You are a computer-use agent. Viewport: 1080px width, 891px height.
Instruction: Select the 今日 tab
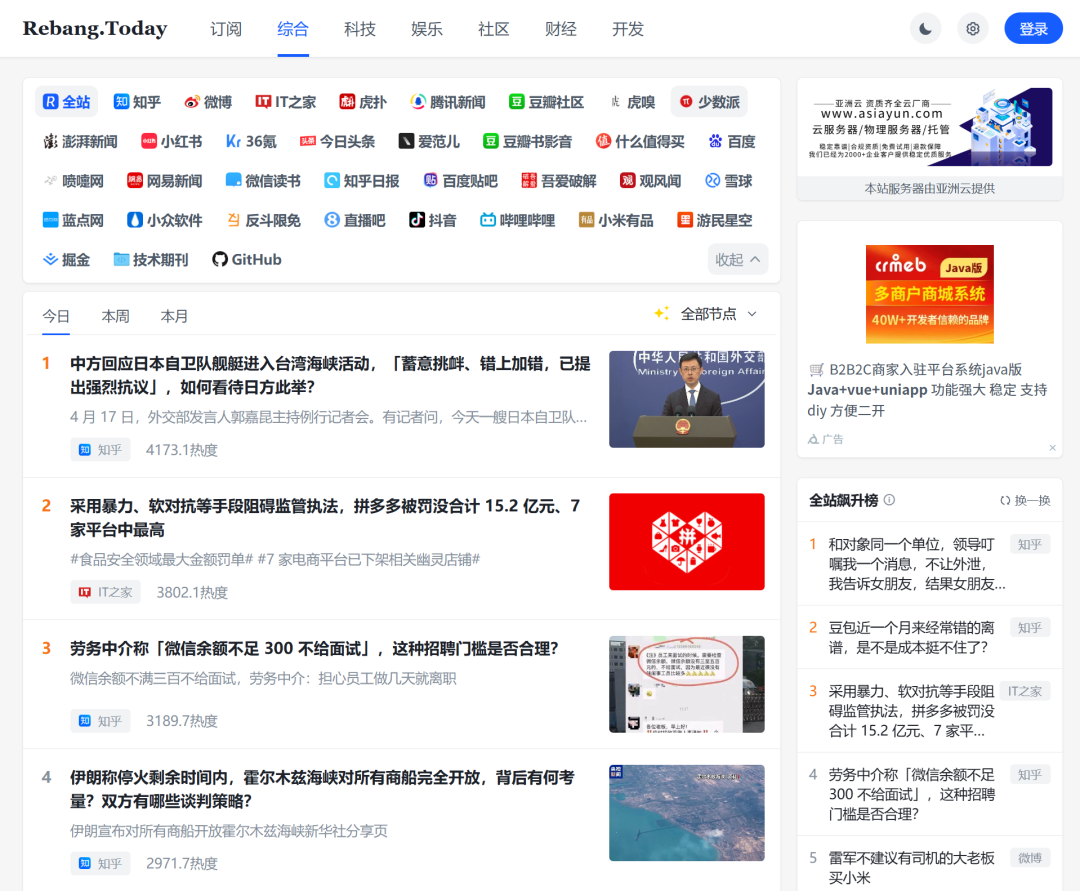pos(56,316)
